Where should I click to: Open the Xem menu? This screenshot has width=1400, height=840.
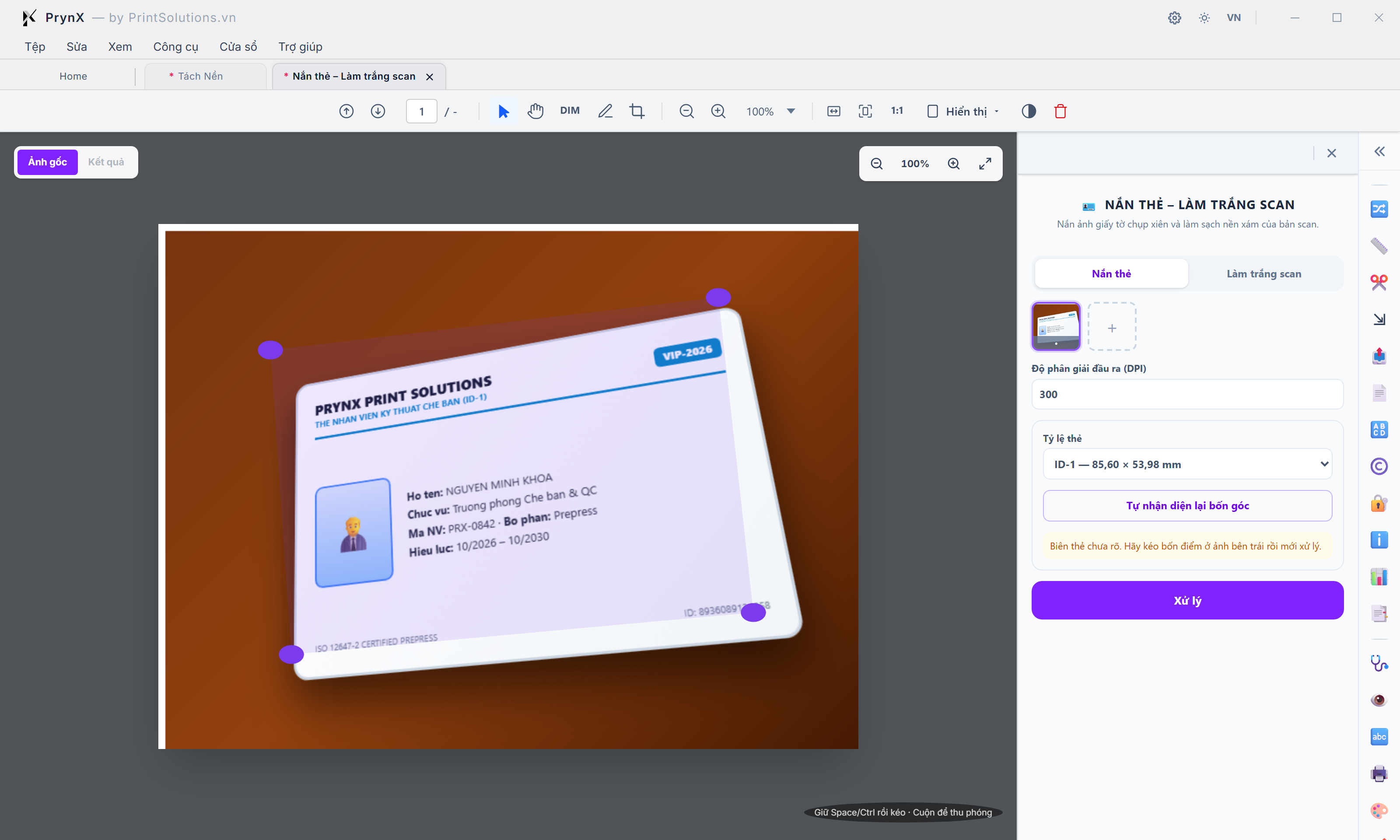point(120,46)
